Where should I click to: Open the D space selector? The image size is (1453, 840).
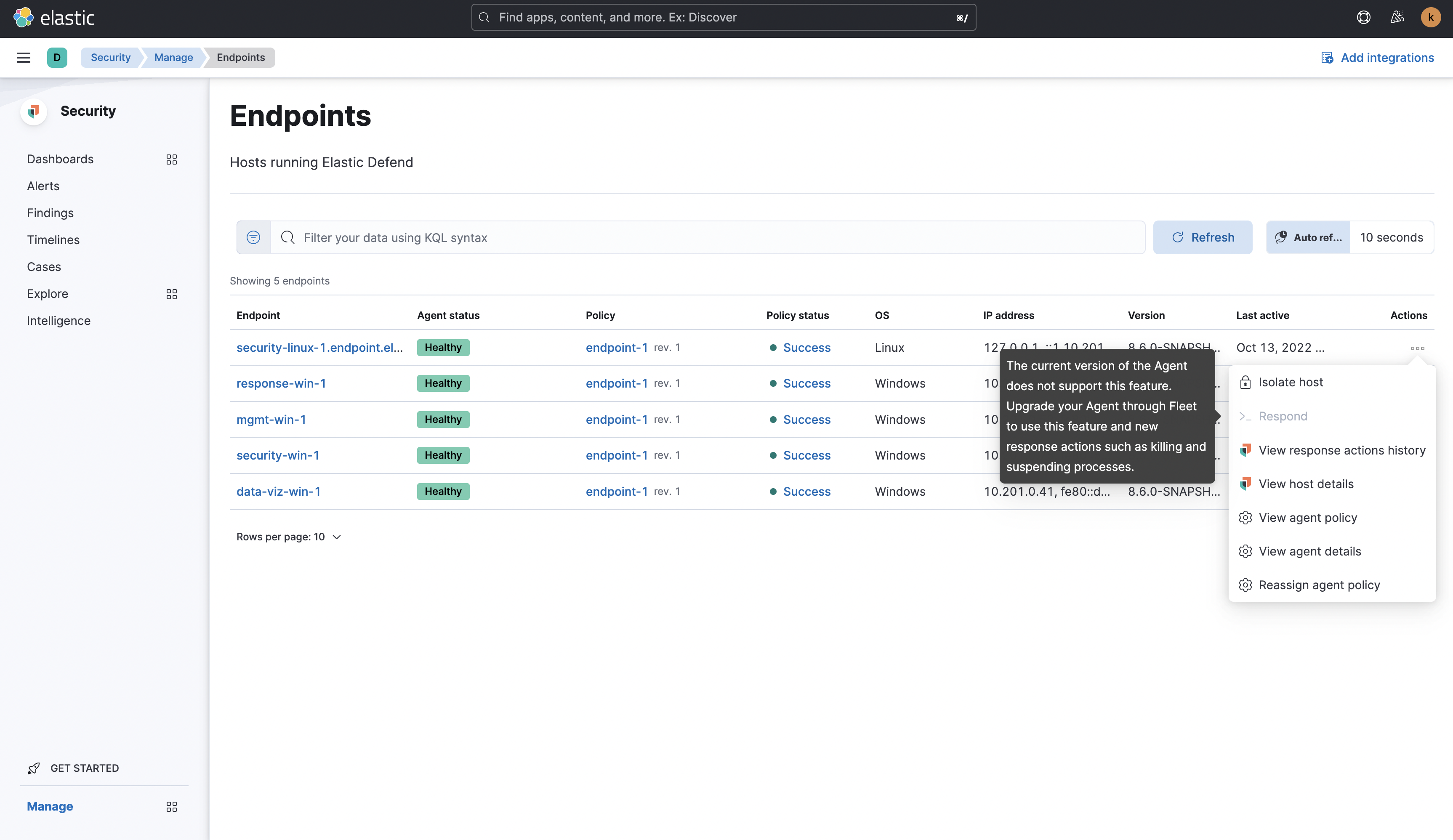pyautogui.click(x=57, y=58)
